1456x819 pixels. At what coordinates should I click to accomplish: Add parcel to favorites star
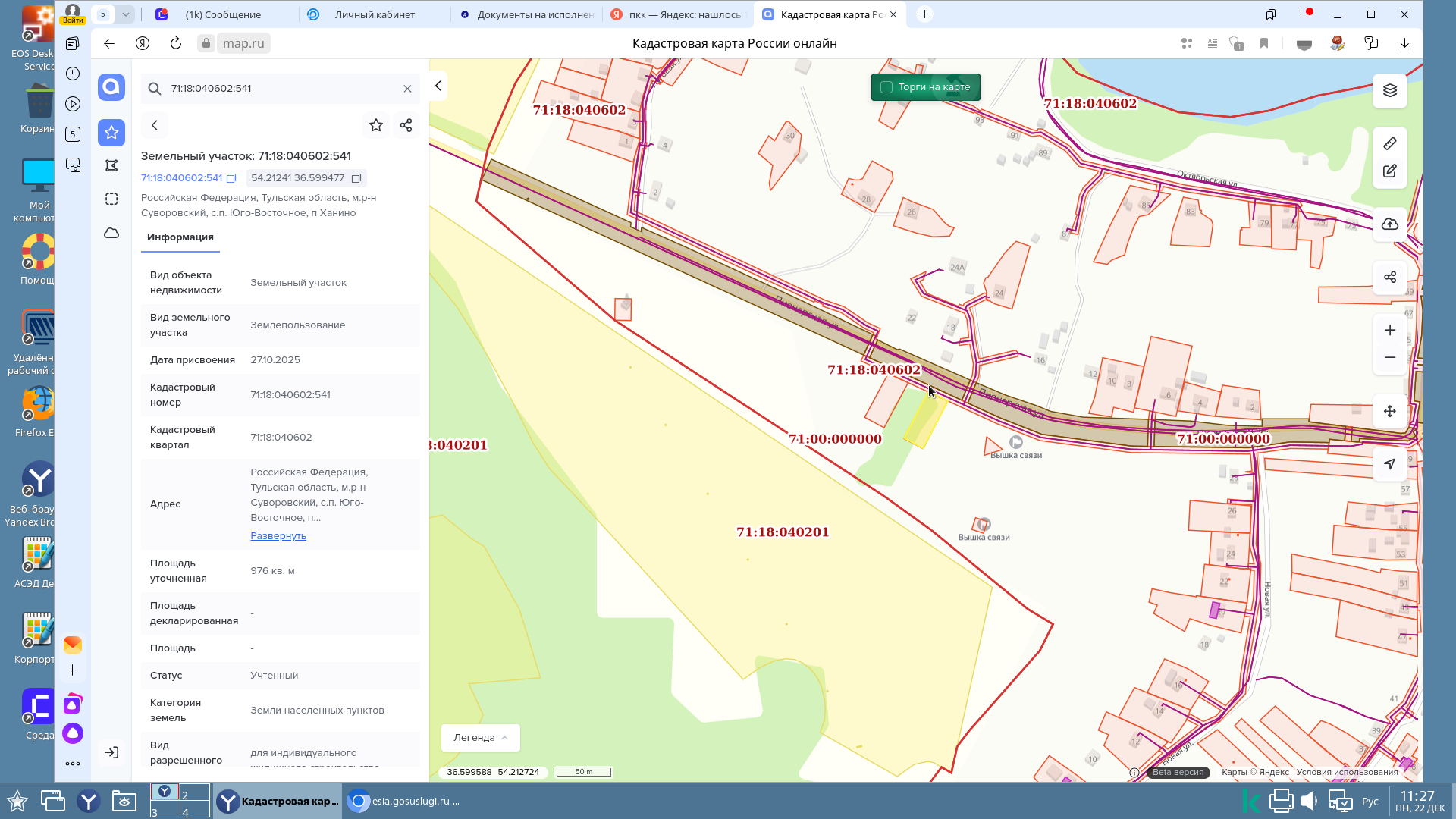tap(375, 125)
